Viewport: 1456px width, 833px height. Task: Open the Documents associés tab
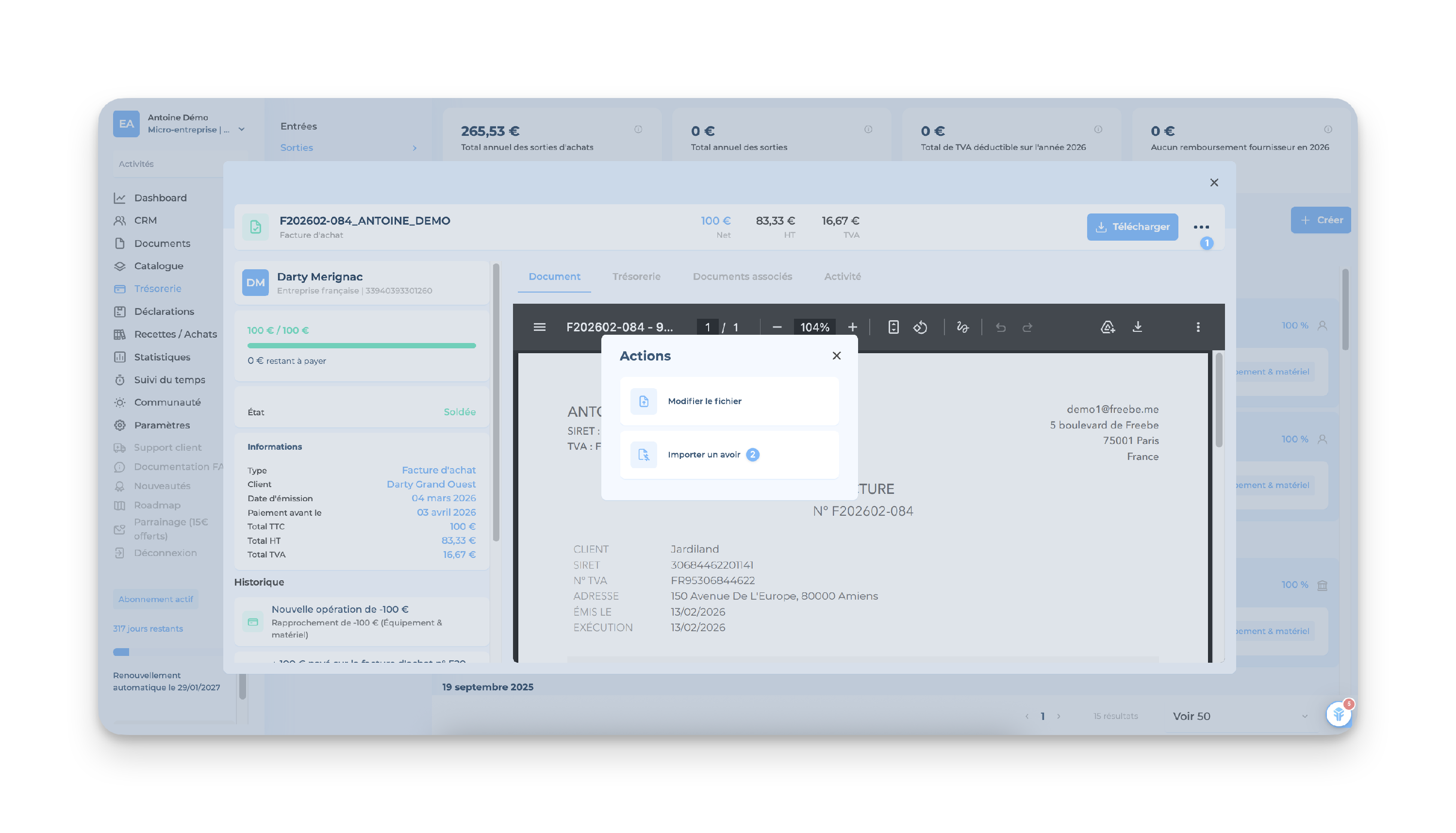(x=742, y=277)
